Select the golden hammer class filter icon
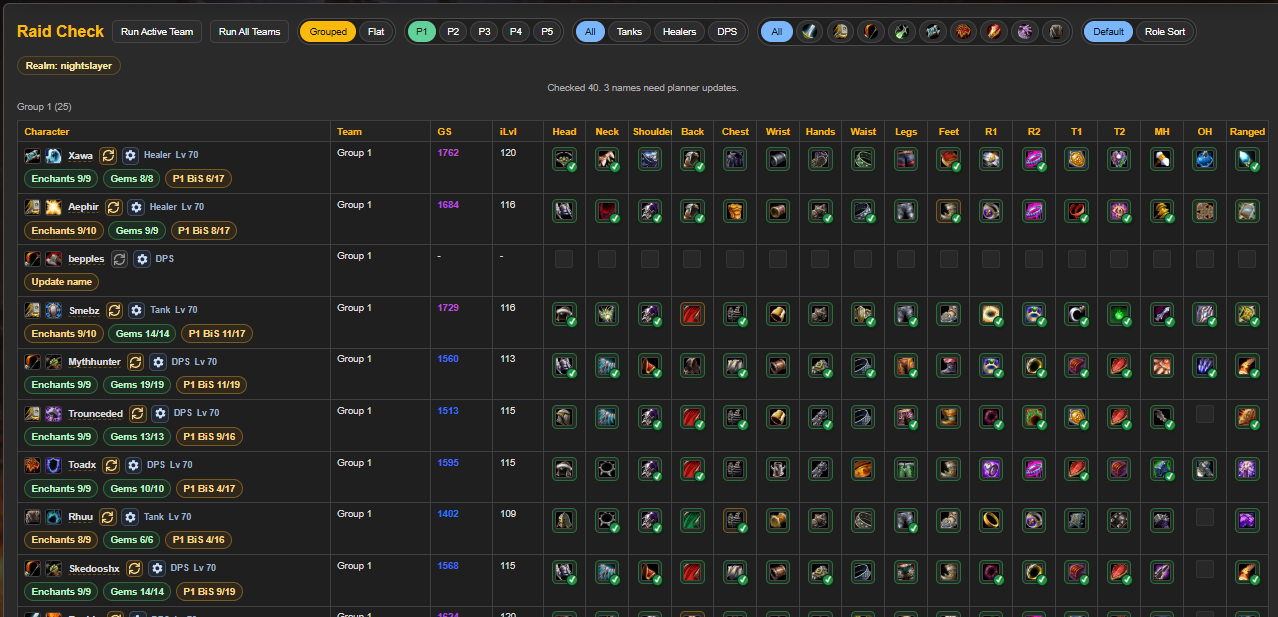 click(840, 31)
